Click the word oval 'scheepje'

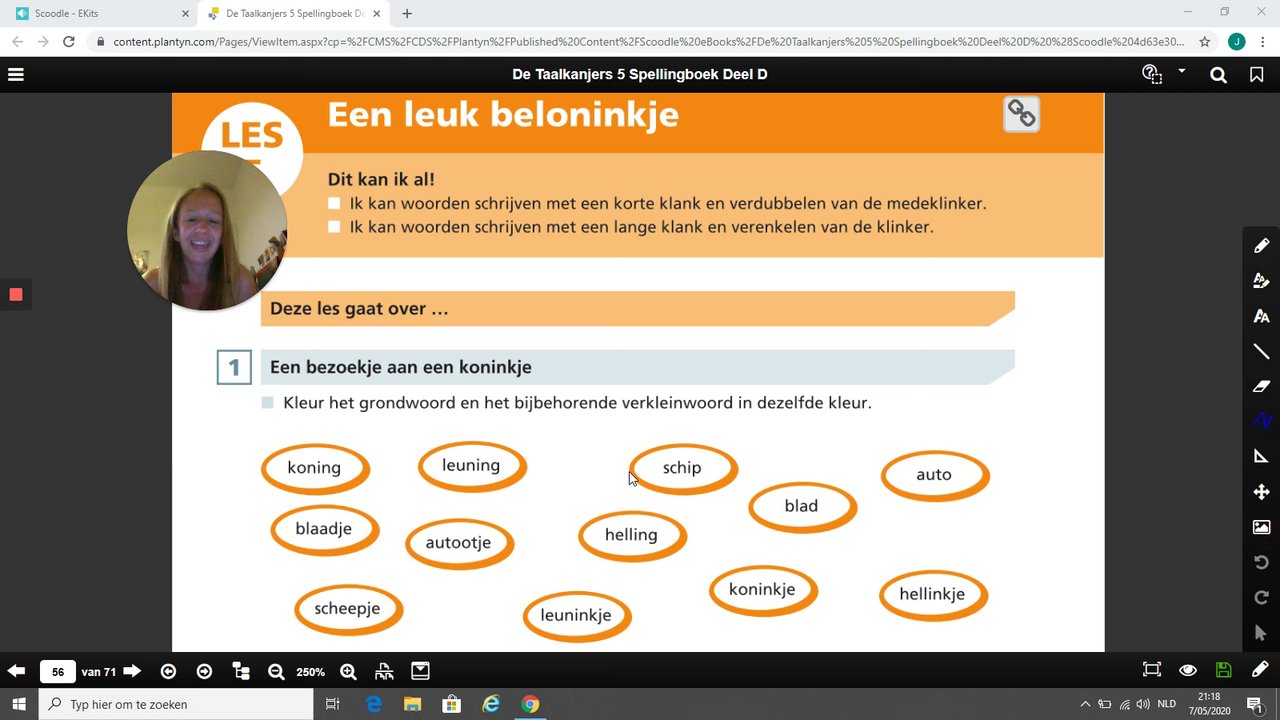(349, 610)
